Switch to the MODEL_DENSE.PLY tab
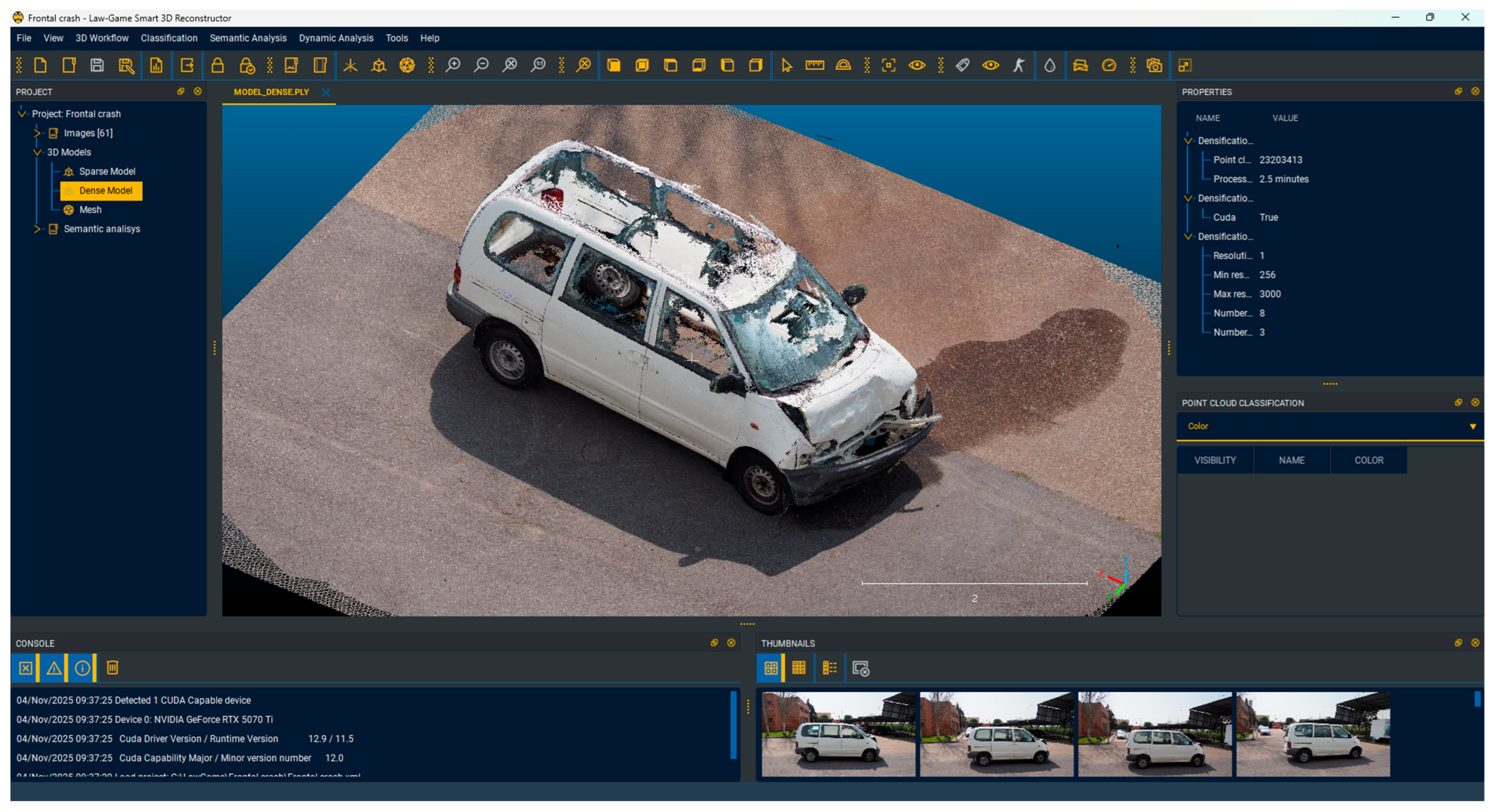Viewport: 1492px width, 812px height. click(271, 92)
